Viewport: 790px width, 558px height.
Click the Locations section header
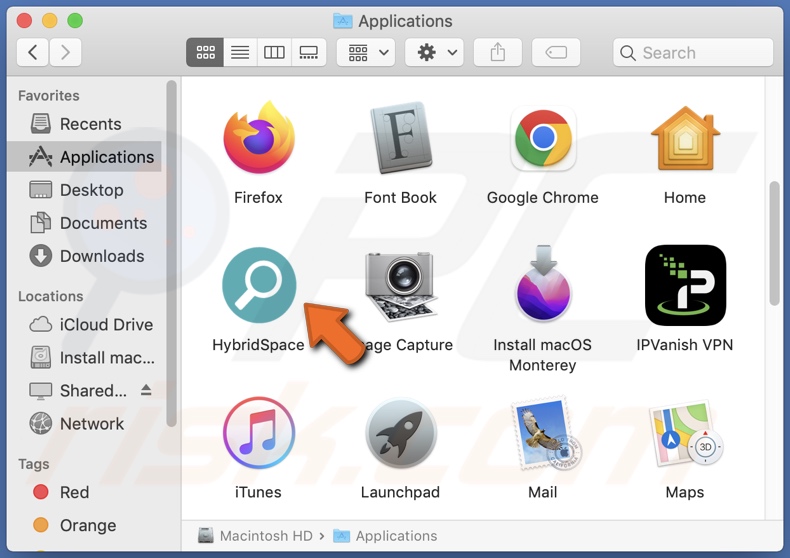[x=51, y=296]
